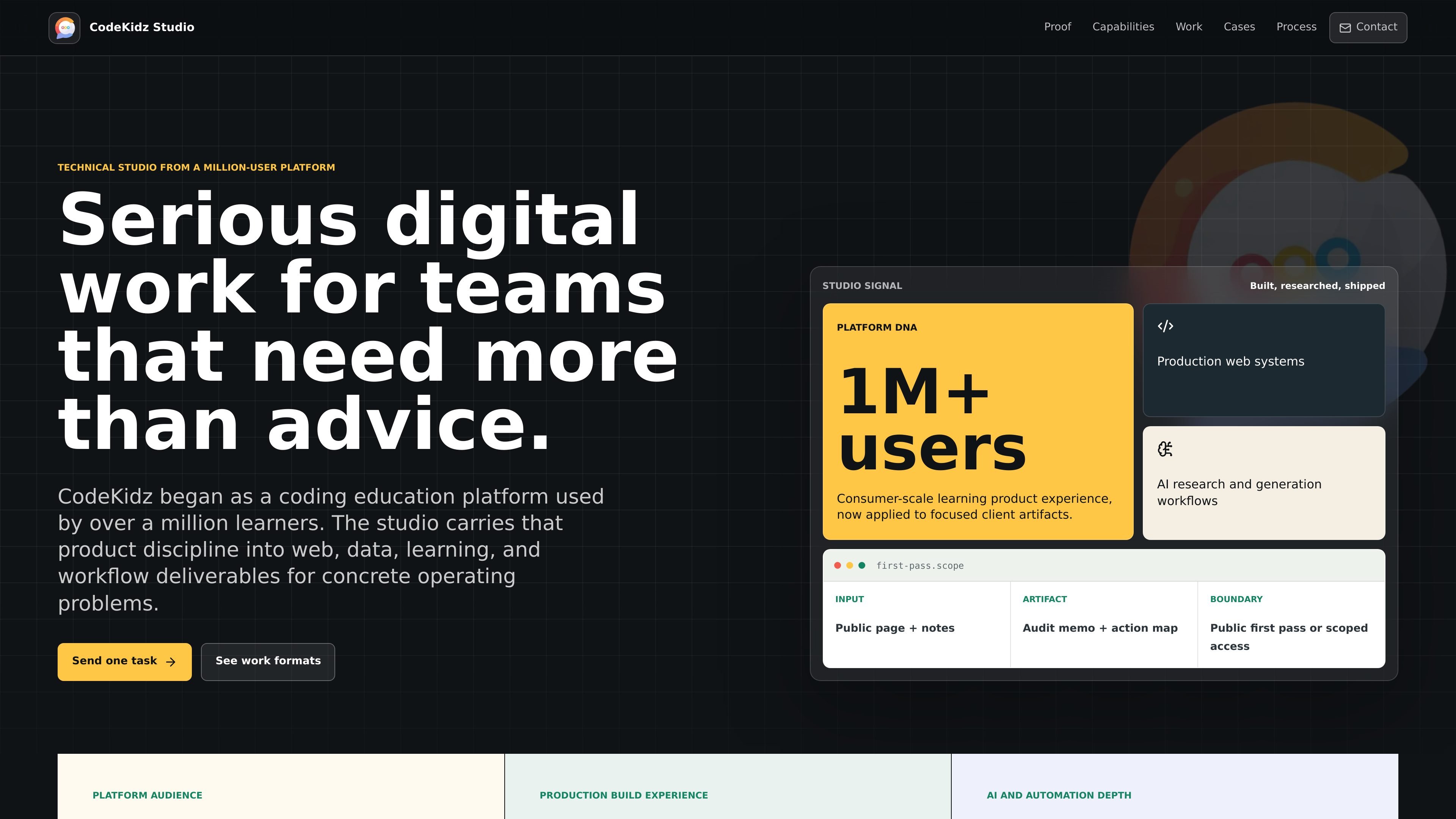
Task: Click "Built, researched, shipped" text
Action: pos(1317,286)
